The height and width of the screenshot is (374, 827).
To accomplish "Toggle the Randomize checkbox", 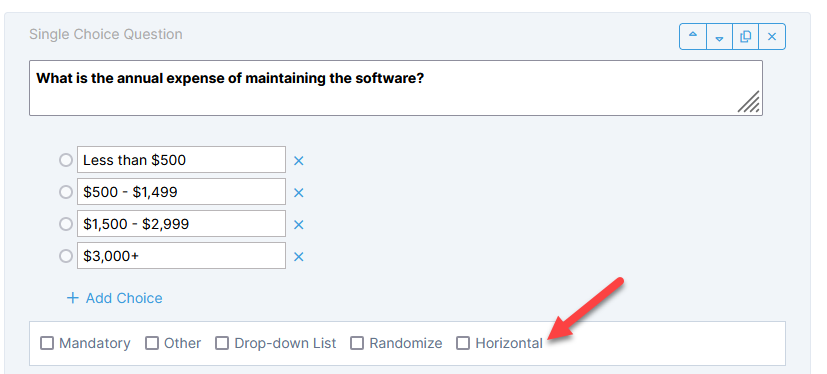I will (x=357, y=343).
